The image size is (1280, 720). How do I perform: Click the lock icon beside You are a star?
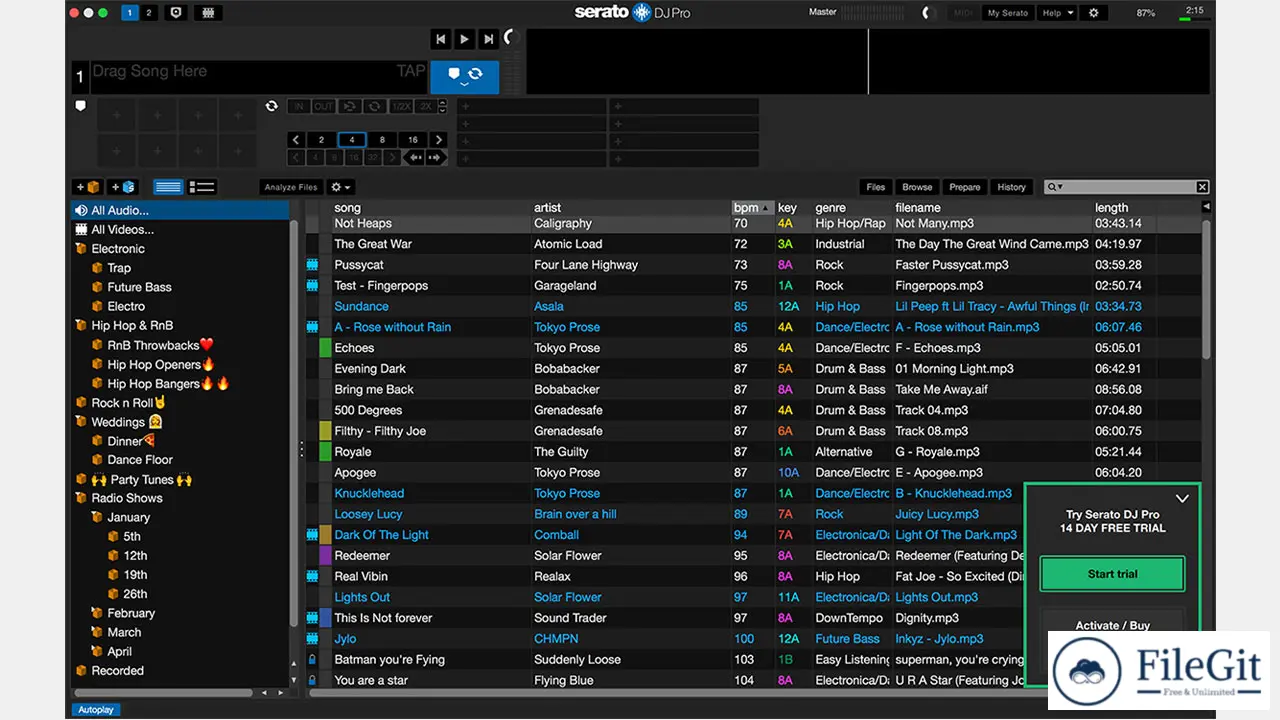(x=312, y=680)
